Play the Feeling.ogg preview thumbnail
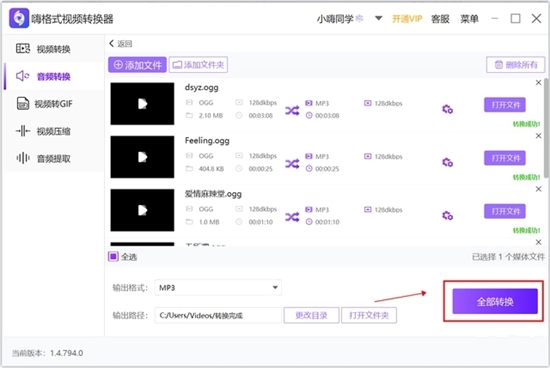The image size is (550, 368). (142, 157)
